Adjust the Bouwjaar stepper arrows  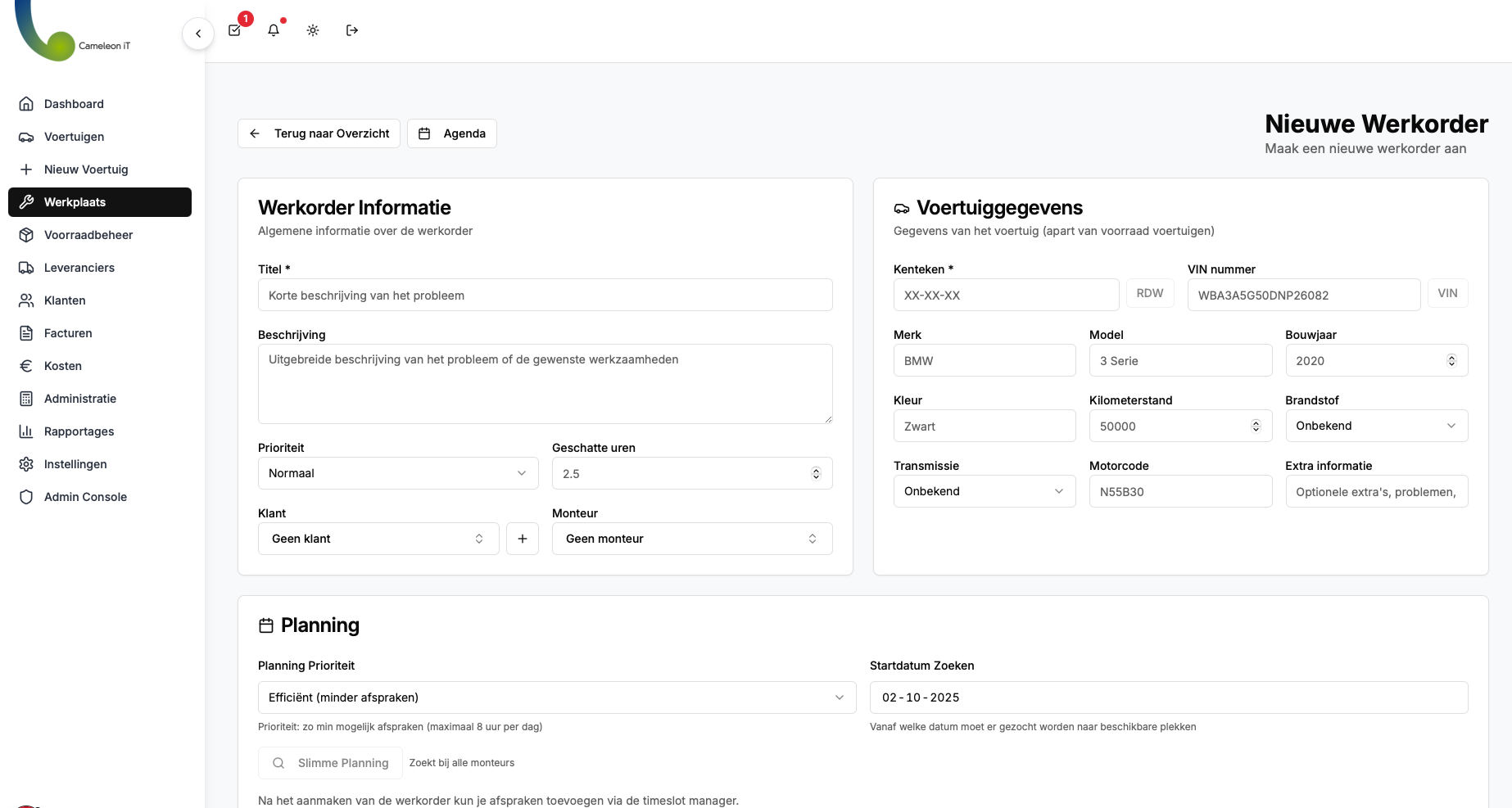(1451, 360)
